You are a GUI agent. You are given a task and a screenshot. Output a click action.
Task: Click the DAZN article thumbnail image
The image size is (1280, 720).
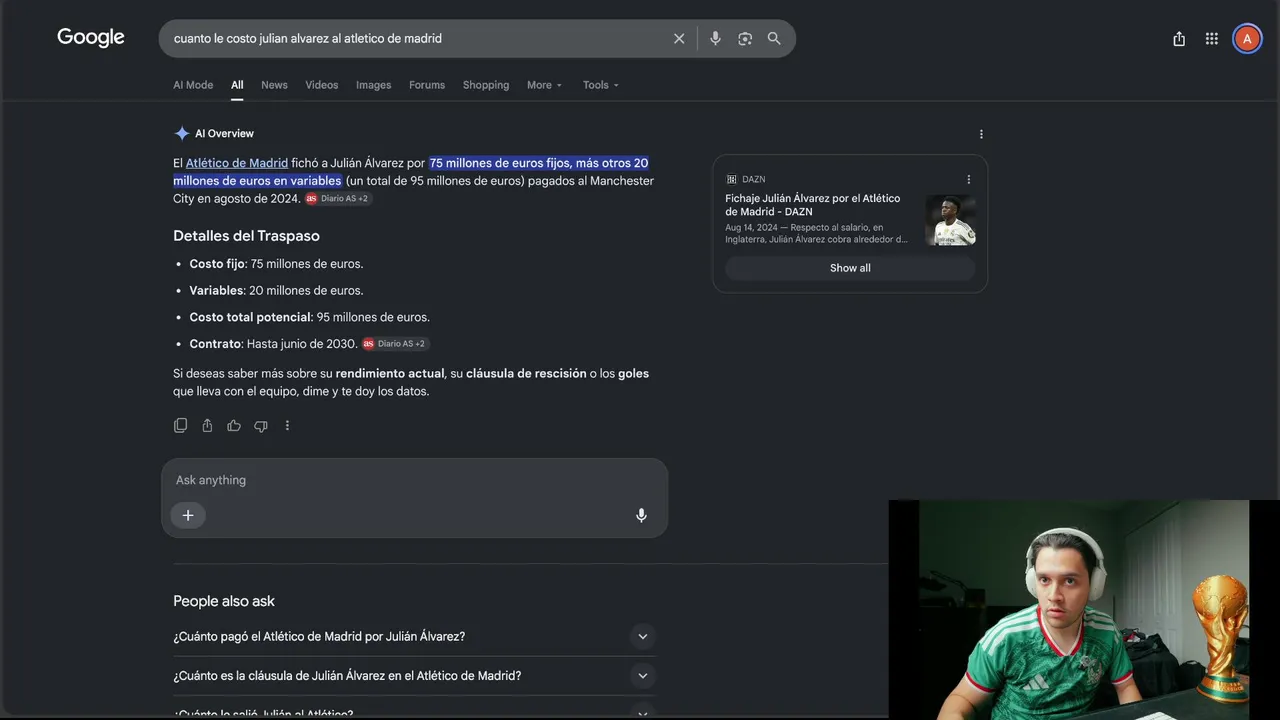[x=950, y=220]
